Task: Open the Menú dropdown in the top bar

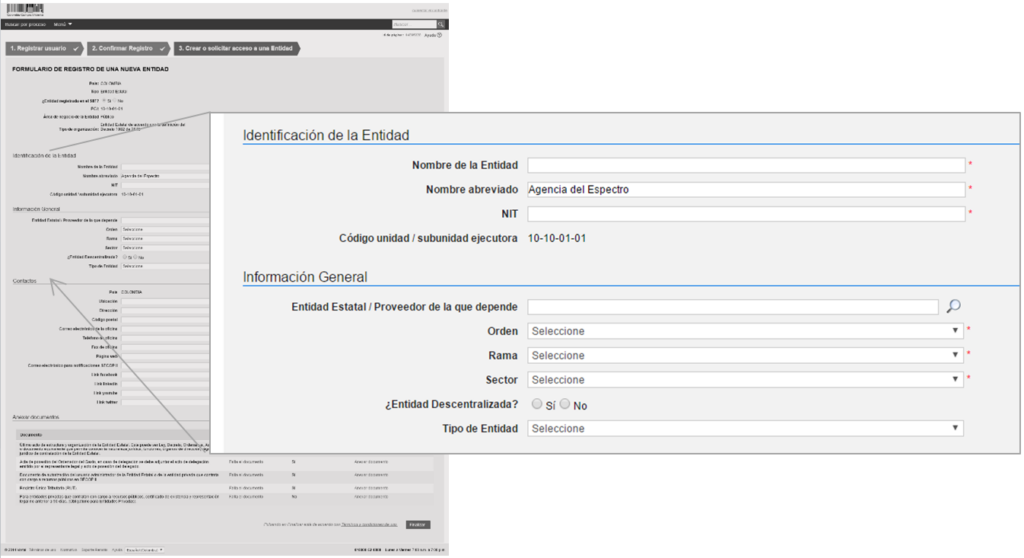Action: click(x=62, y=24)
